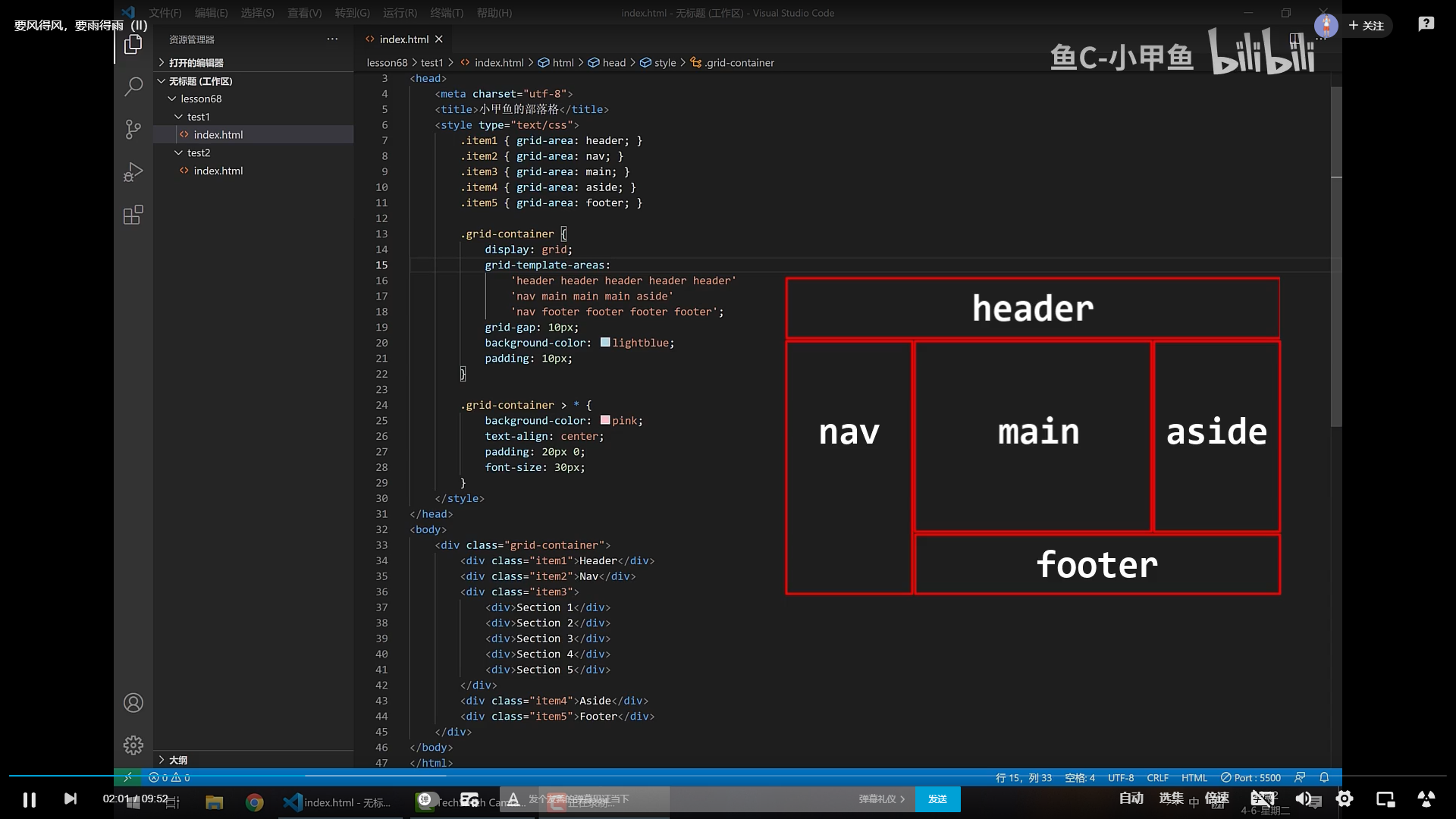Open the Extensions view

(x=133, y=215)
